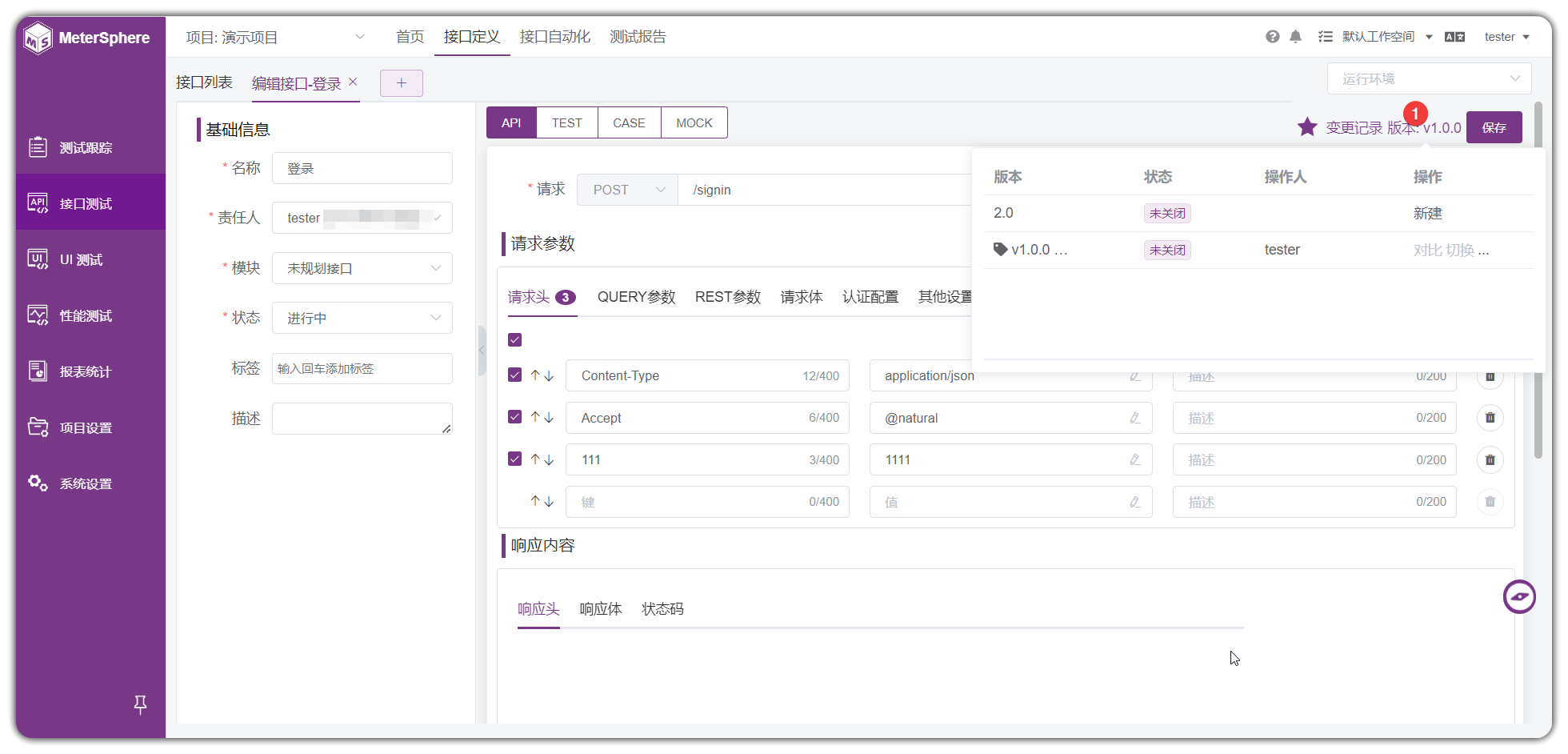
Task: Open 性能测试 in the sidebar
Action: click(x=90, y=315)
